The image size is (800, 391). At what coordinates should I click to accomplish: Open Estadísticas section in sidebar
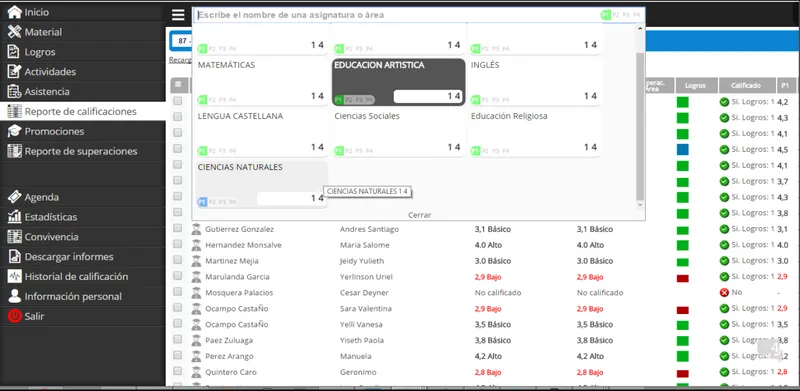[83, 217]
